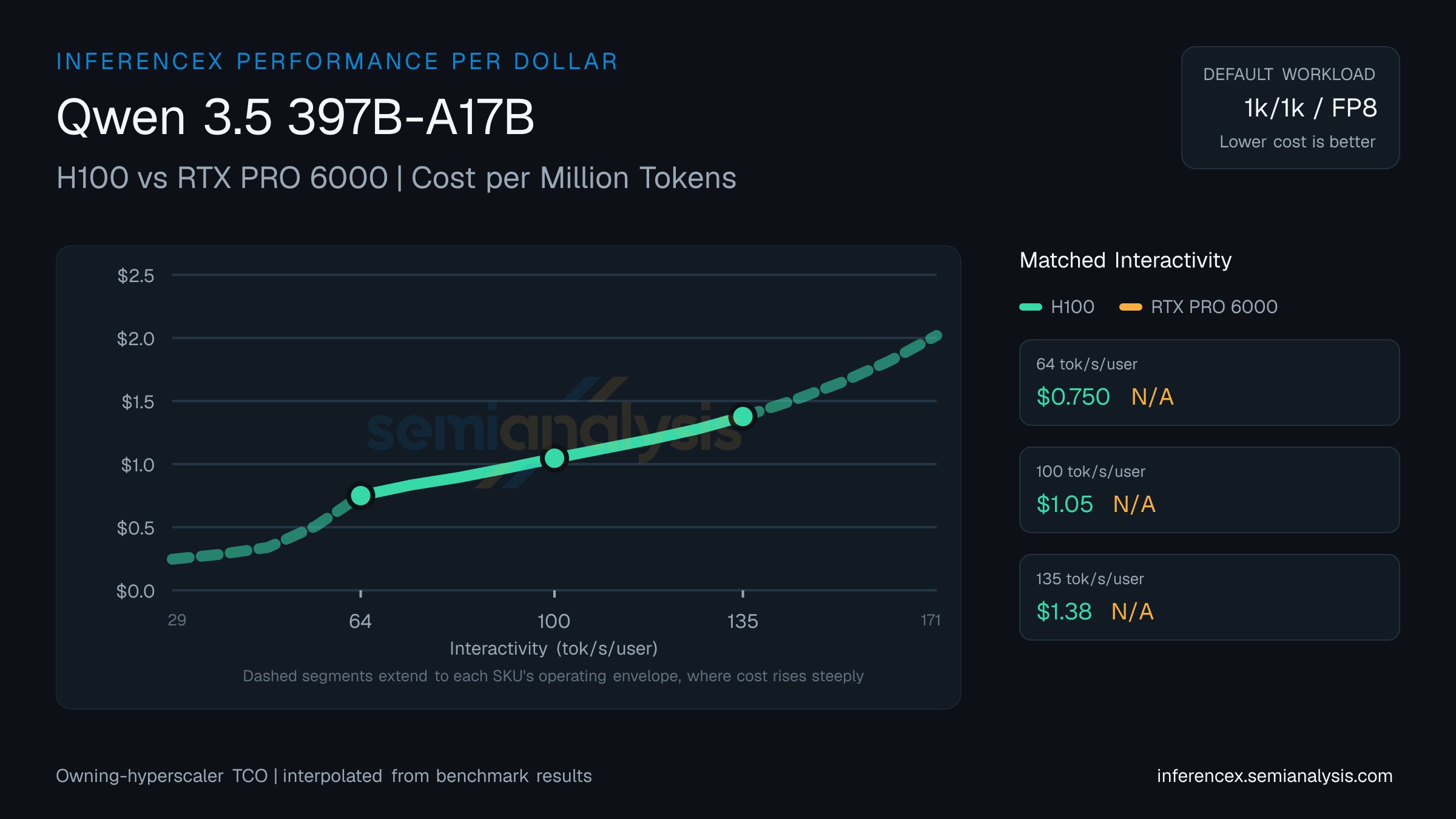This screenshot has width=1456, height=819.
Task: Click the 29 x-axis minimum label
Action: (x=177, y=620)
